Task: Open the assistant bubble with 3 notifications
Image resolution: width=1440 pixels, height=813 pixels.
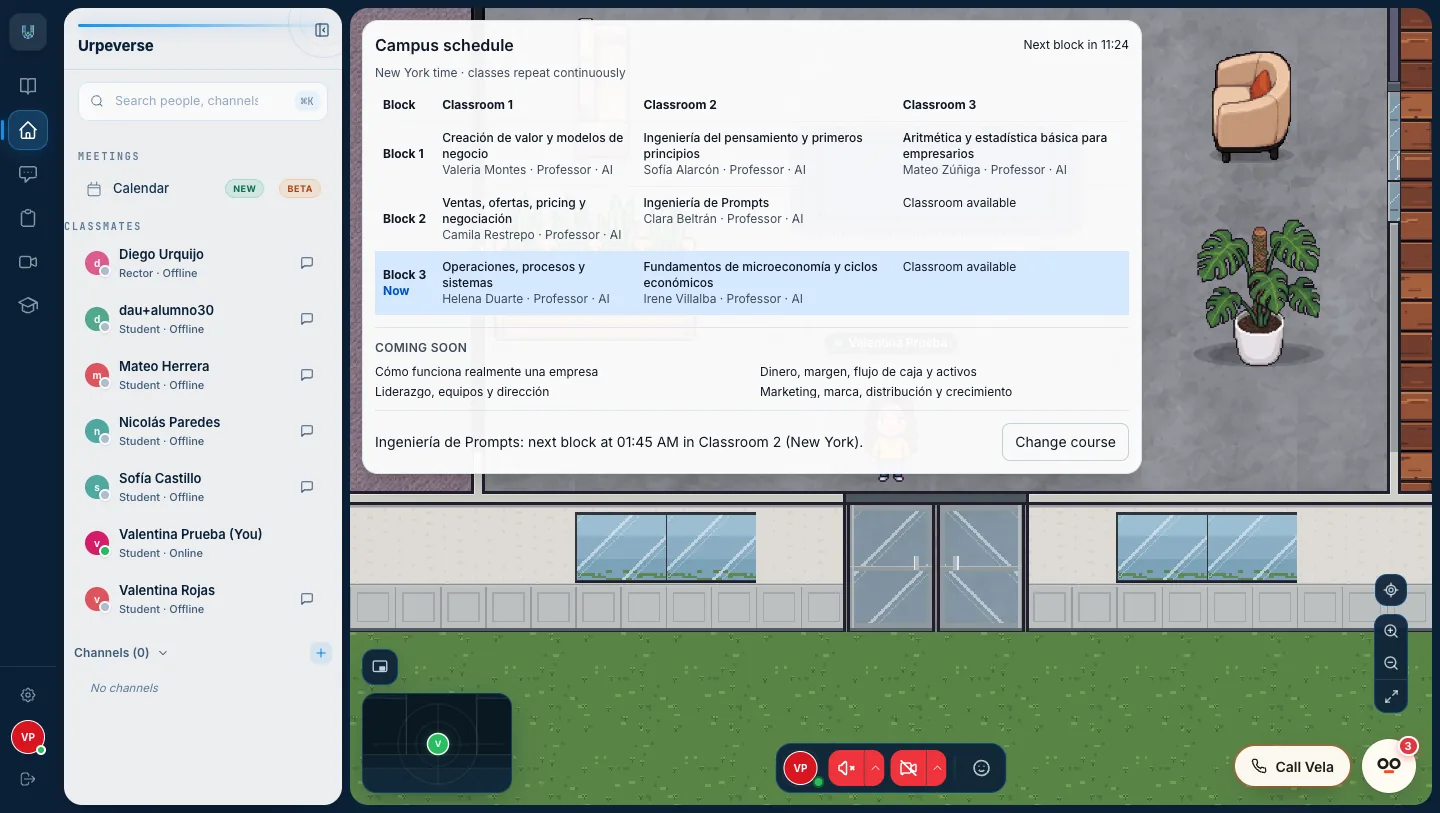Action: (x=1389, y=765)
